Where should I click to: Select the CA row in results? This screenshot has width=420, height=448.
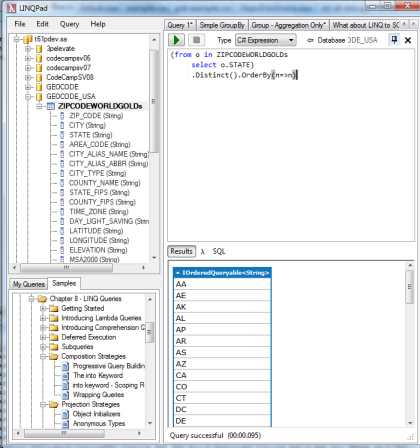pos(222,375)
